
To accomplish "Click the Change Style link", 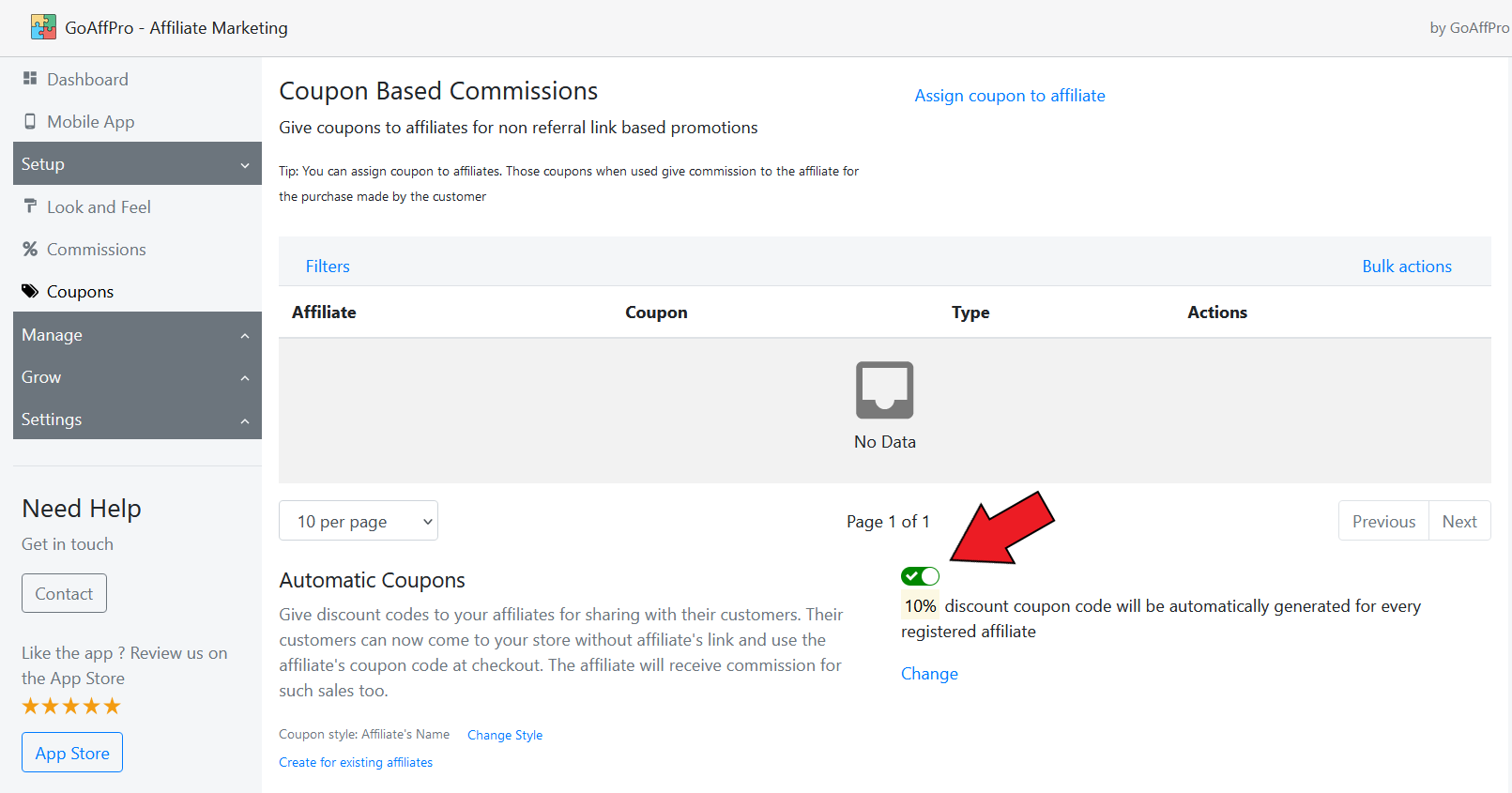I will pyautogui.click(x=505, y=735).
